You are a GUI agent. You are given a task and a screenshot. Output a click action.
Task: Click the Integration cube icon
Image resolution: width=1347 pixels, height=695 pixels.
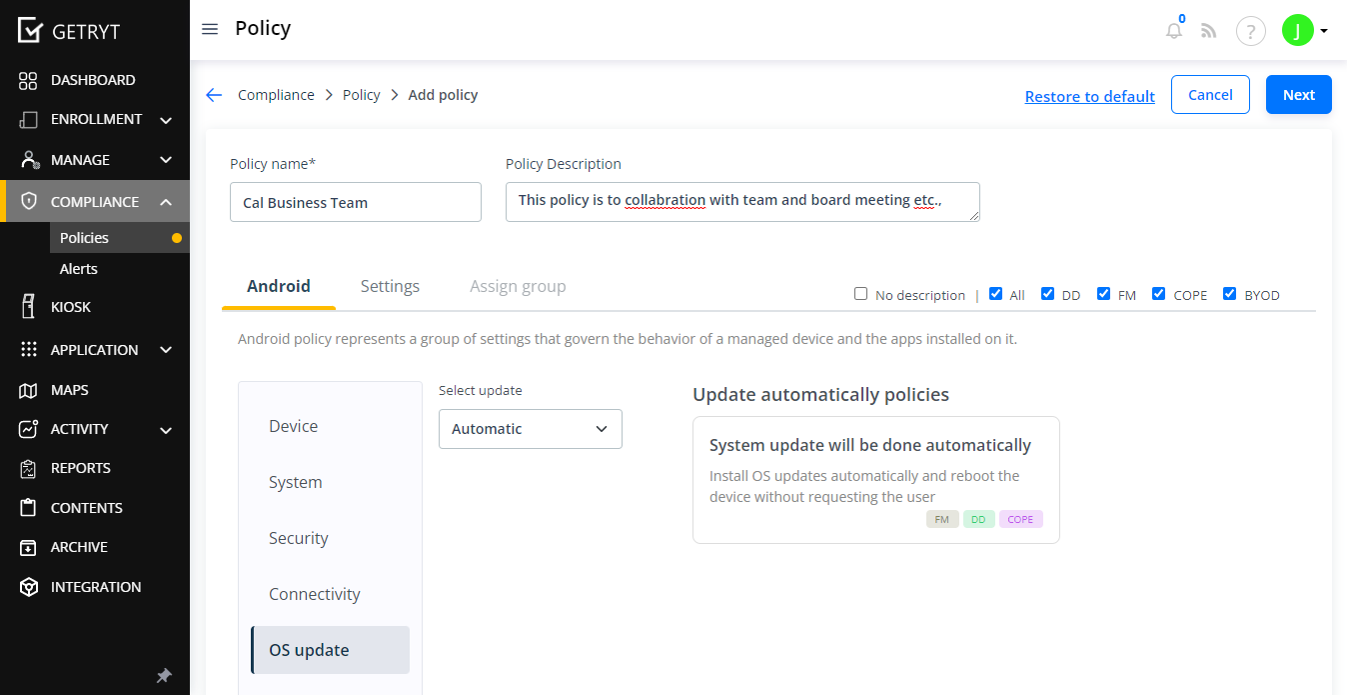tap(29, 587)
